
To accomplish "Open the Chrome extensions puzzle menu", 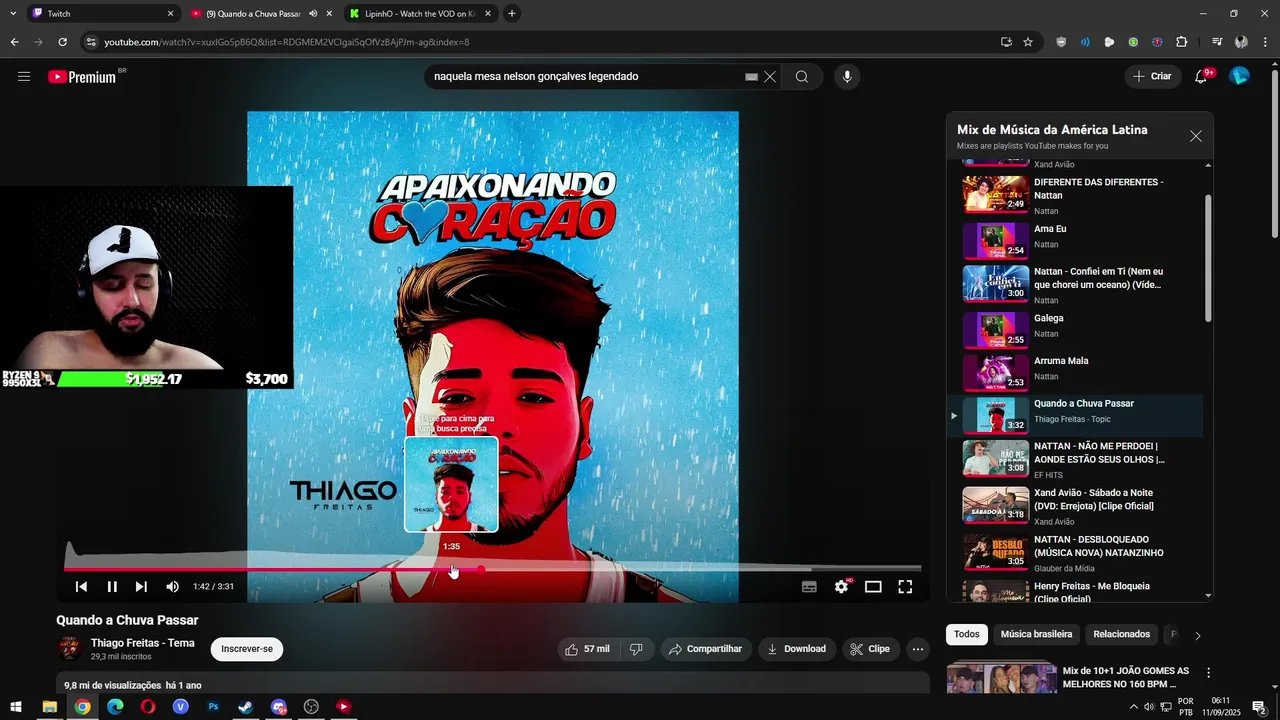I will (1182, 42).
